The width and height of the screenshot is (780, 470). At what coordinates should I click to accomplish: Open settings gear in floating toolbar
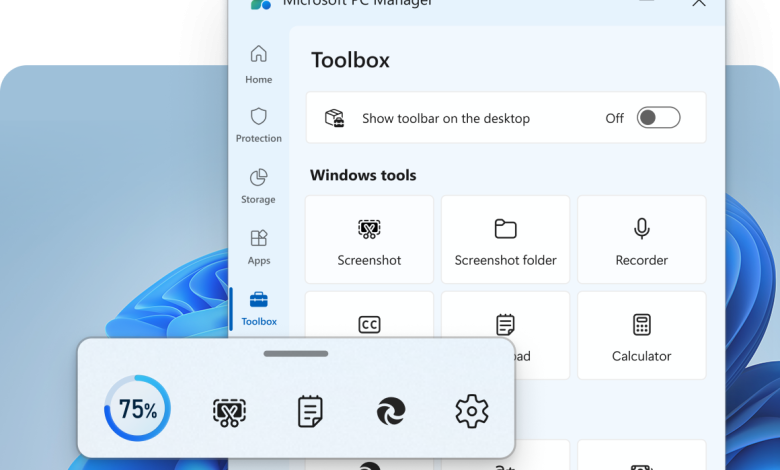tap(472, 411)
